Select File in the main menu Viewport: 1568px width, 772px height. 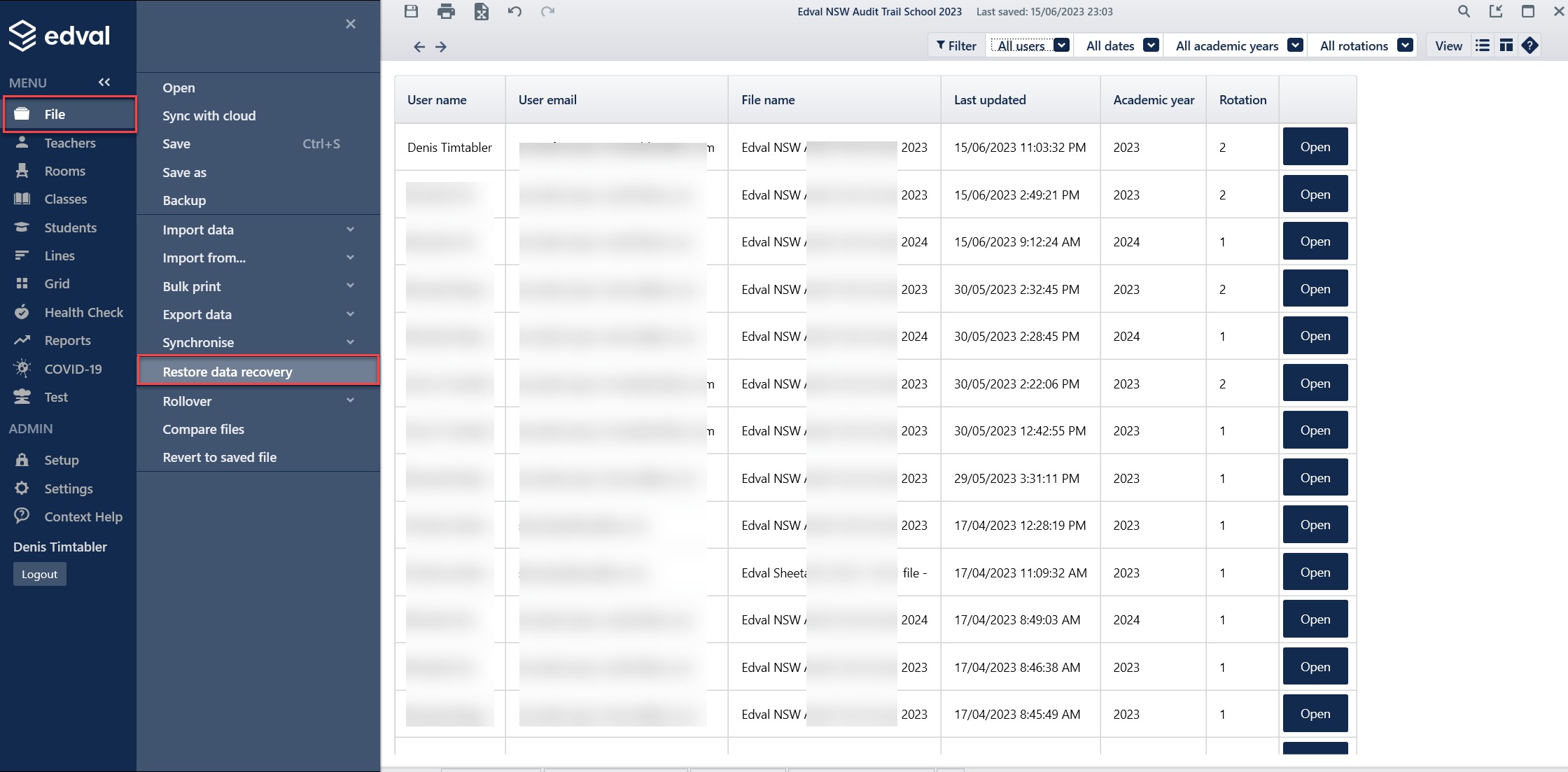pyautogui.click(x=70, y=114)
